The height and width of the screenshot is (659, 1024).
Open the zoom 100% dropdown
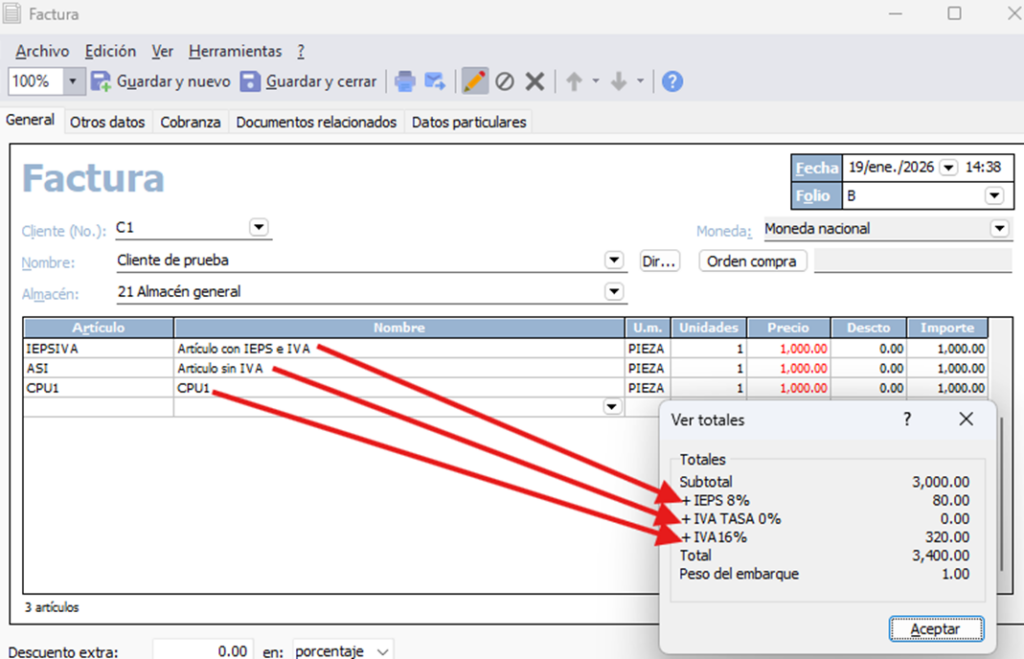point(74,81)
